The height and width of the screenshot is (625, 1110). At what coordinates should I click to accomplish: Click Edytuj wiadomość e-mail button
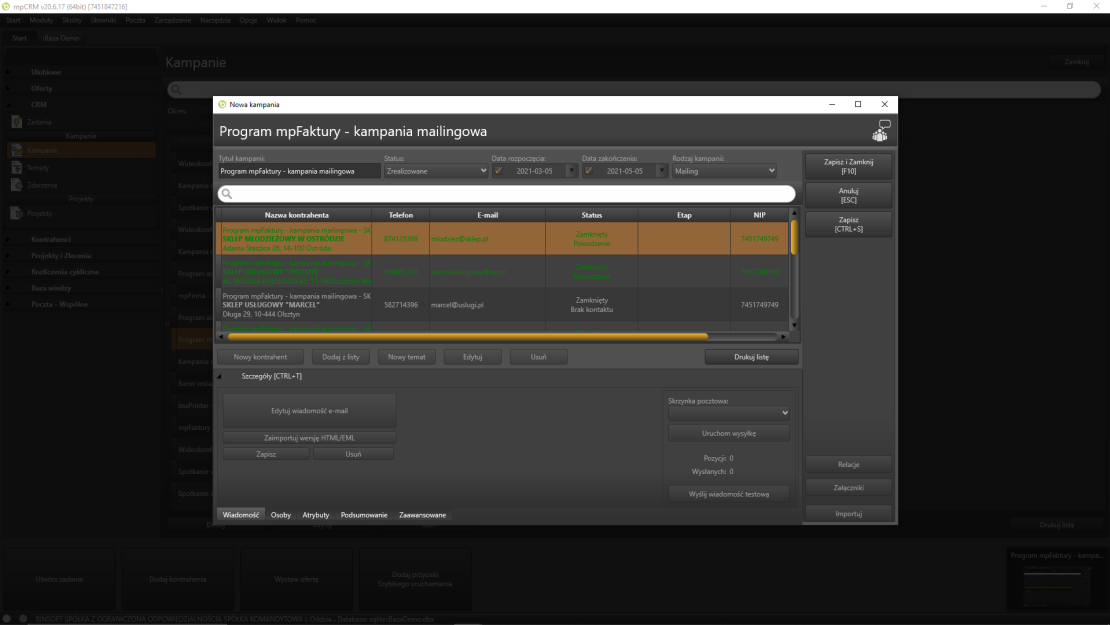tap(309, 411)
